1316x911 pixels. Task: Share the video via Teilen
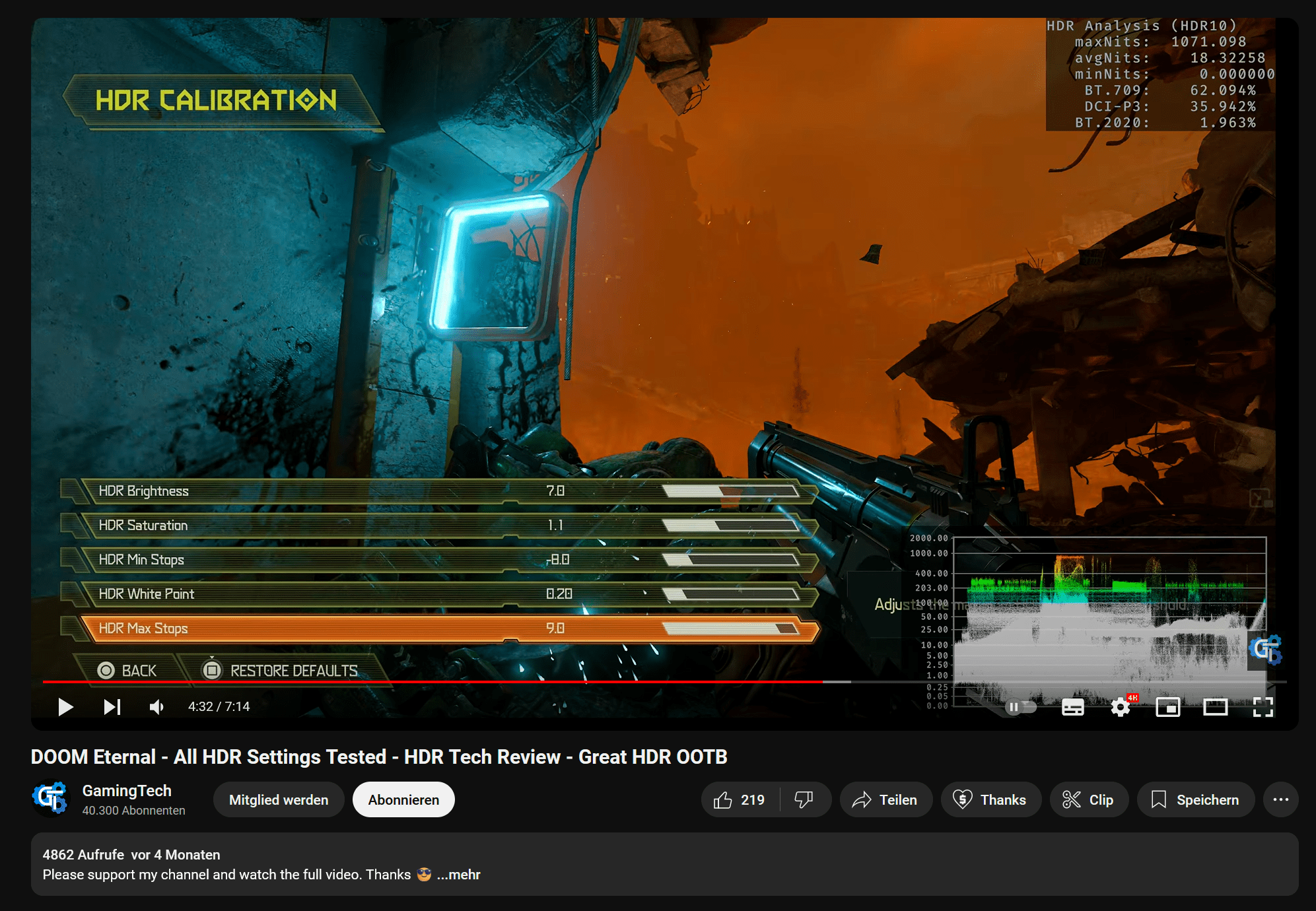point(885,799)
